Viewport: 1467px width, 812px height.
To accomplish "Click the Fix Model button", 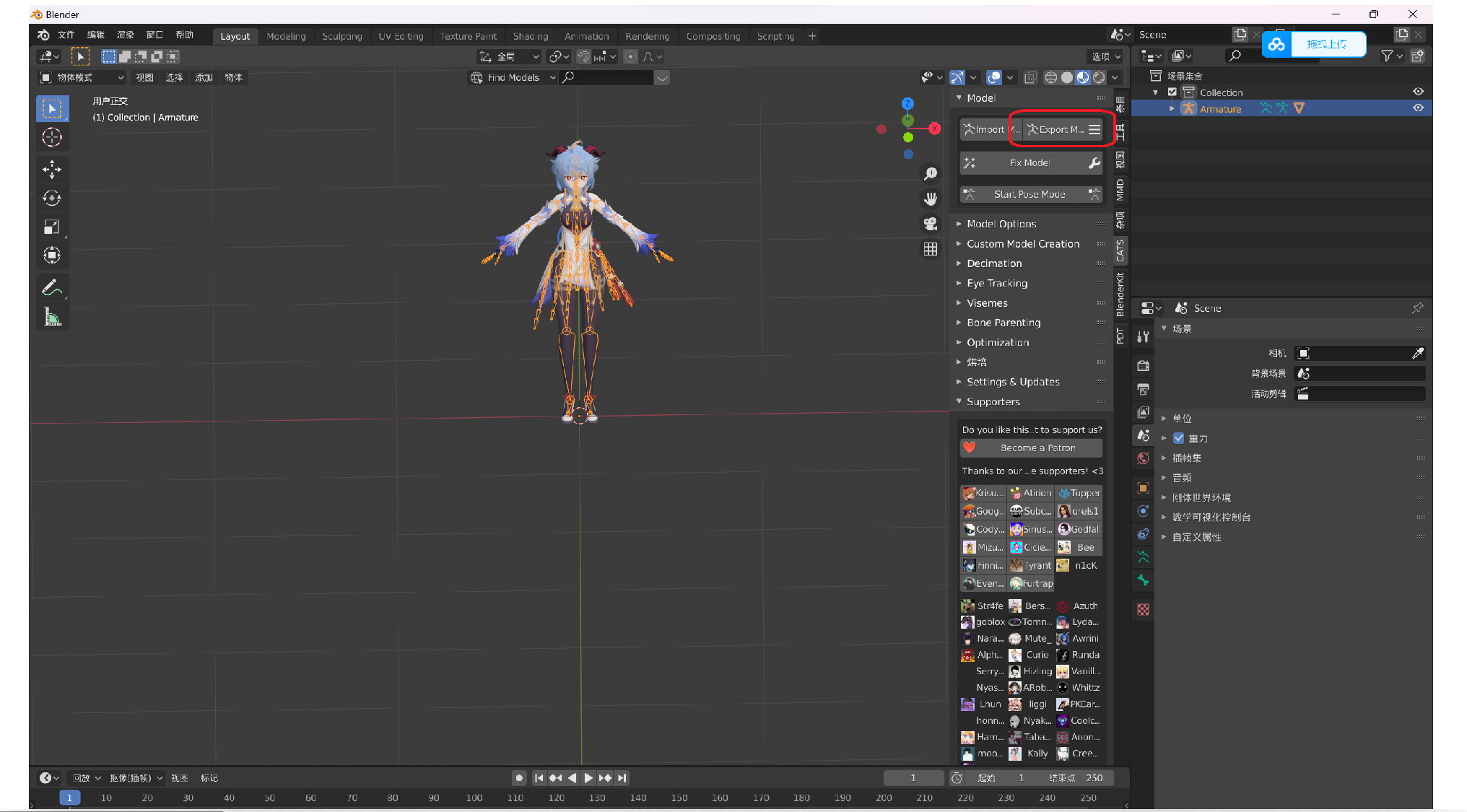I will point(1029,163).
